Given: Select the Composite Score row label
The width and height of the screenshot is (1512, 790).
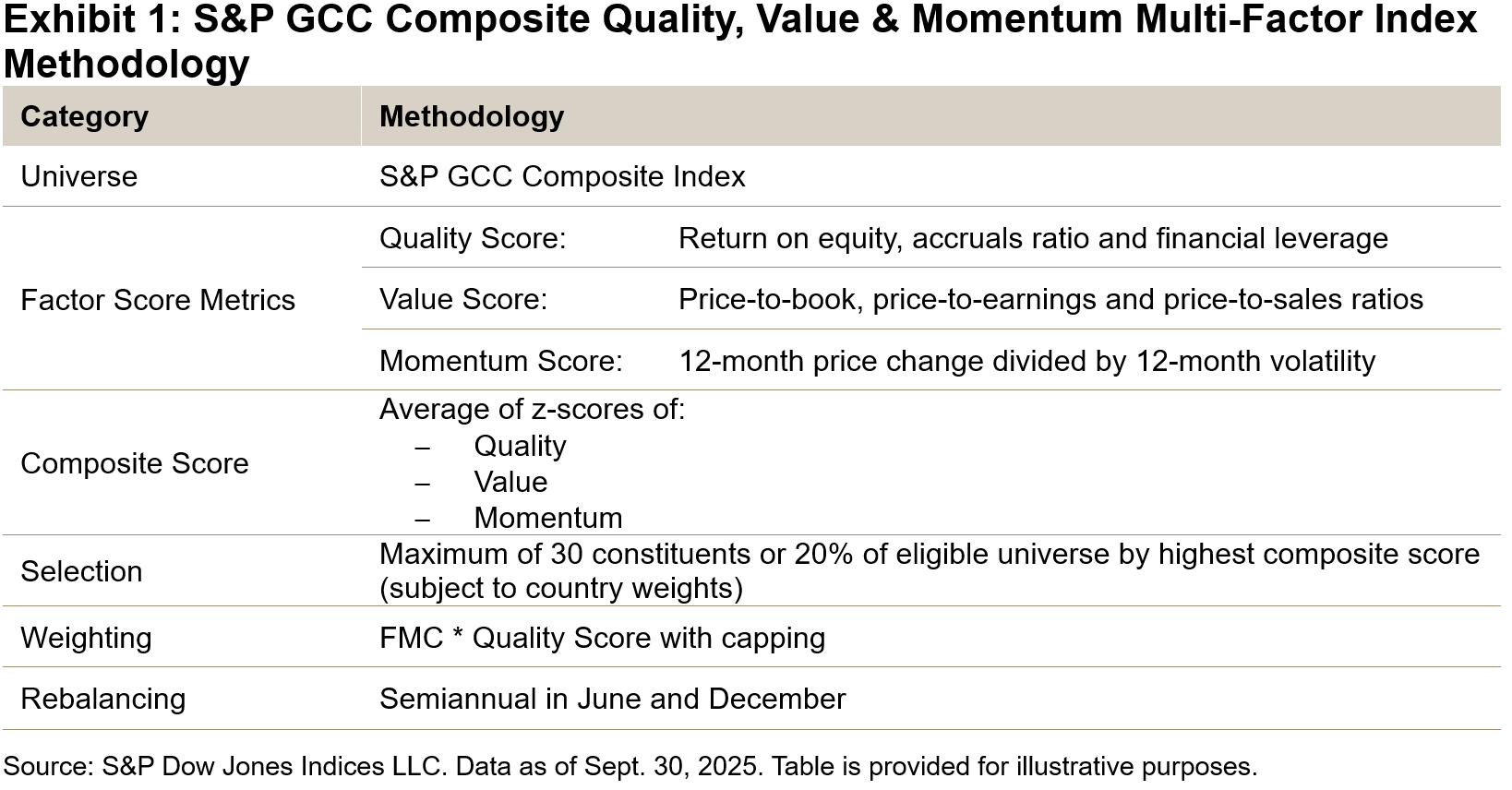Looking at the screenshot, I should pos(134,463).
